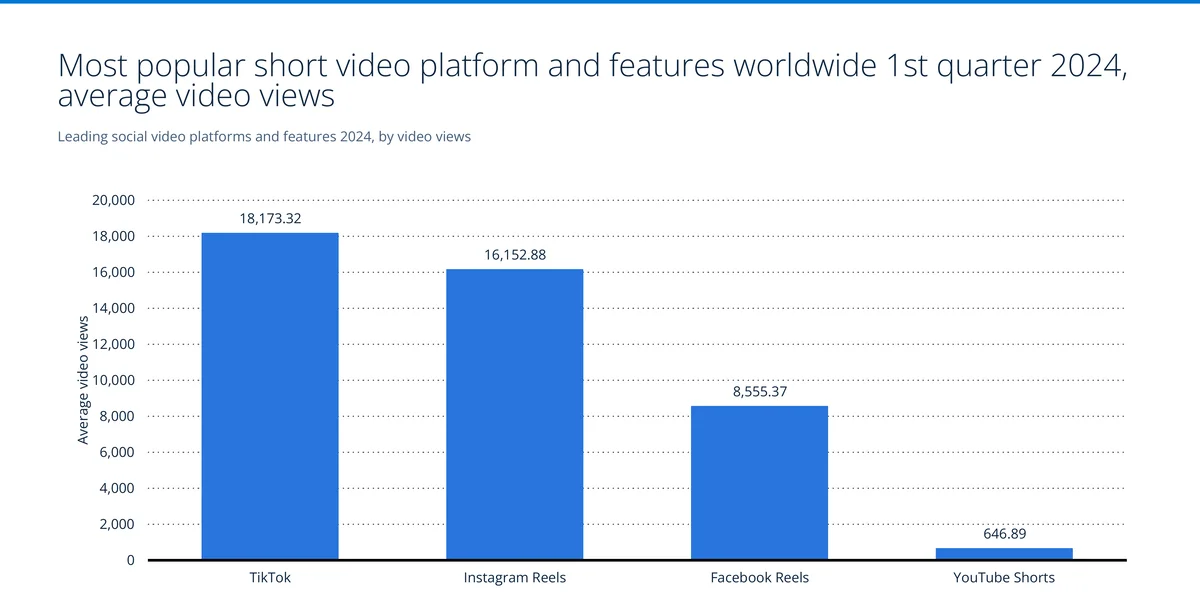The width and height of the screenshot is (1200, 609).
Task: Select the 16,152.88 value label
Action: point(515,254)
